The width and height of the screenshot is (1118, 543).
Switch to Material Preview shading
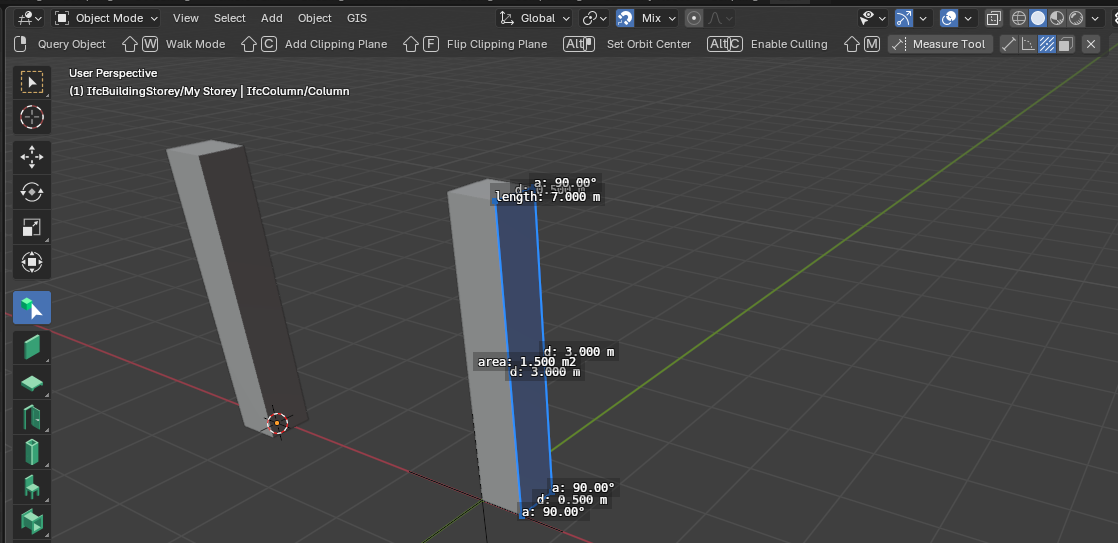(x=1057, y=18)
